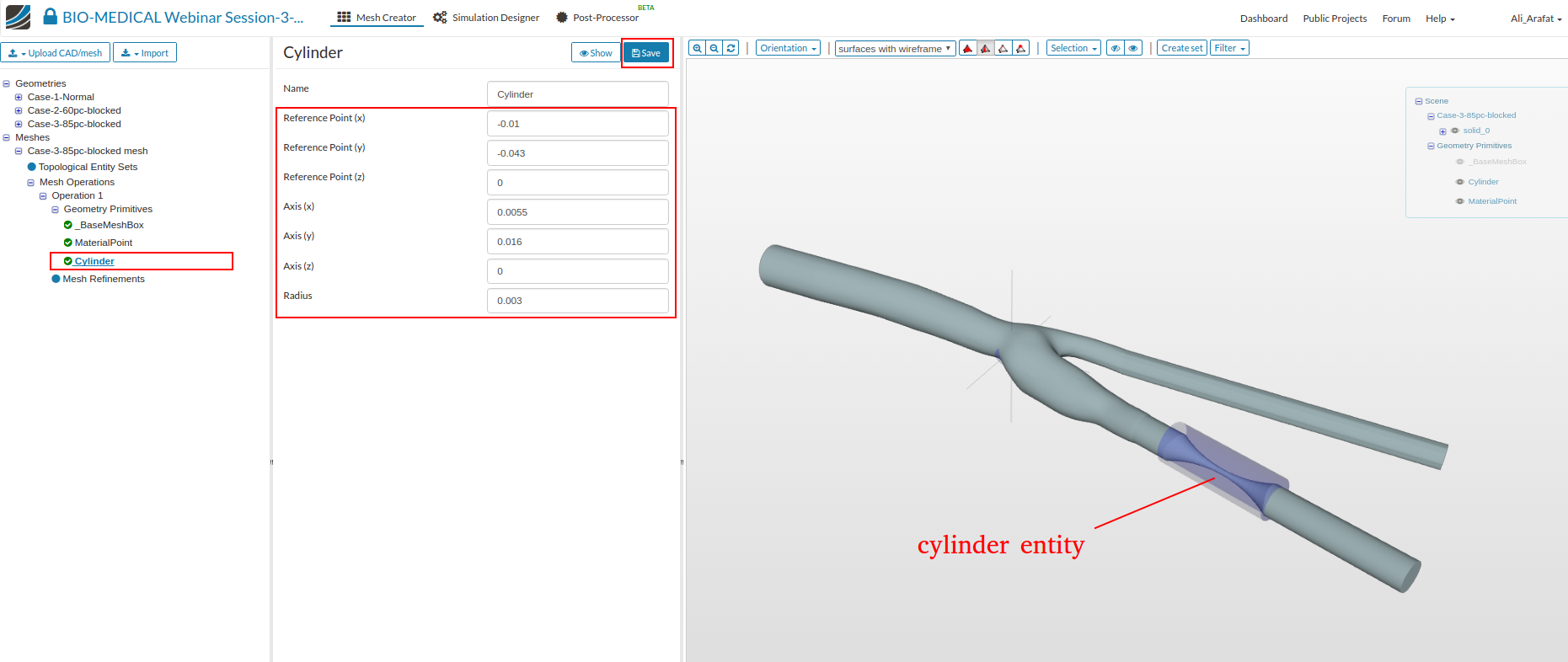This screenshot has height=662, width=1568.
Task: Click the Reference Point (z) field
Action: click(578, 183)
